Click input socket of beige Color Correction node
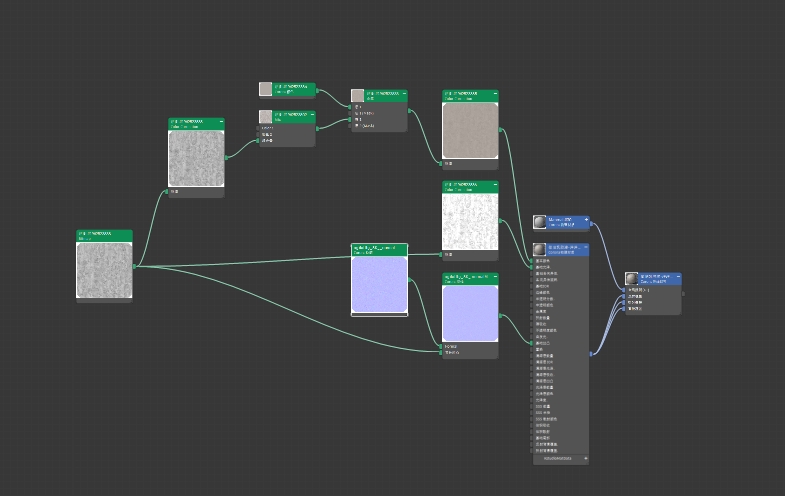This screenshot has width=785, height=496. click(x=441, y=163)
